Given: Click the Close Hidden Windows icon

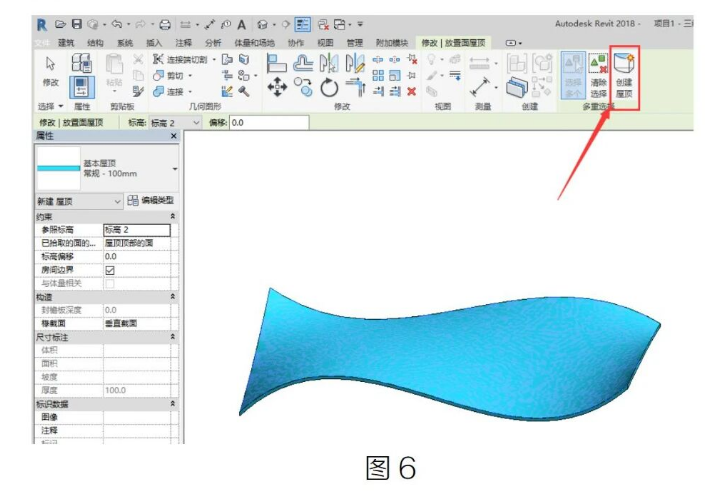Looking at the screenshot, I should pyautogui.click(x=323, y=25).
